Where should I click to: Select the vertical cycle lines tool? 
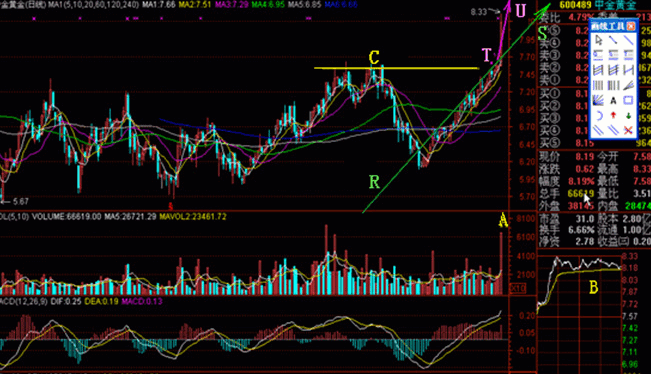pos(598,86)
